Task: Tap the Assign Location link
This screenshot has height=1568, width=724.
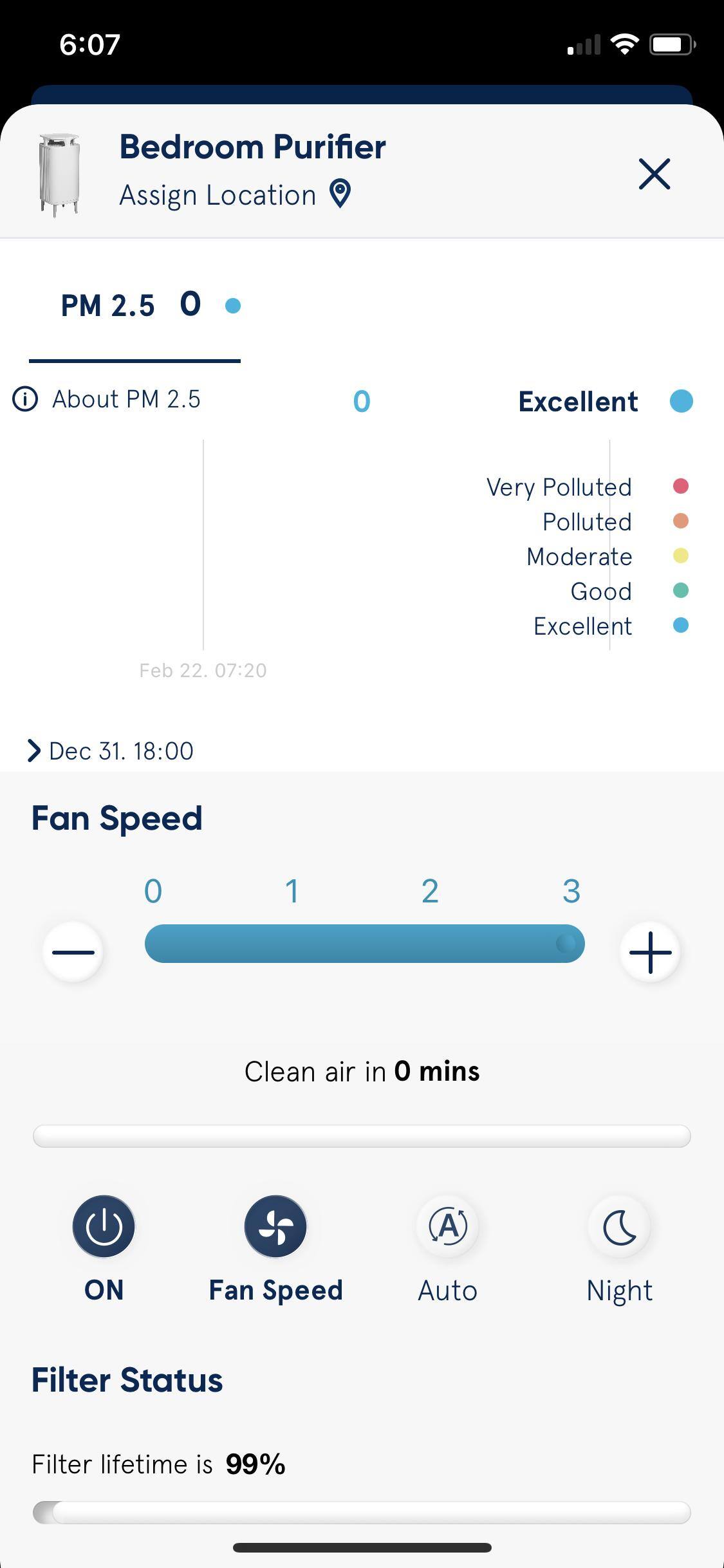Action: 218,195
